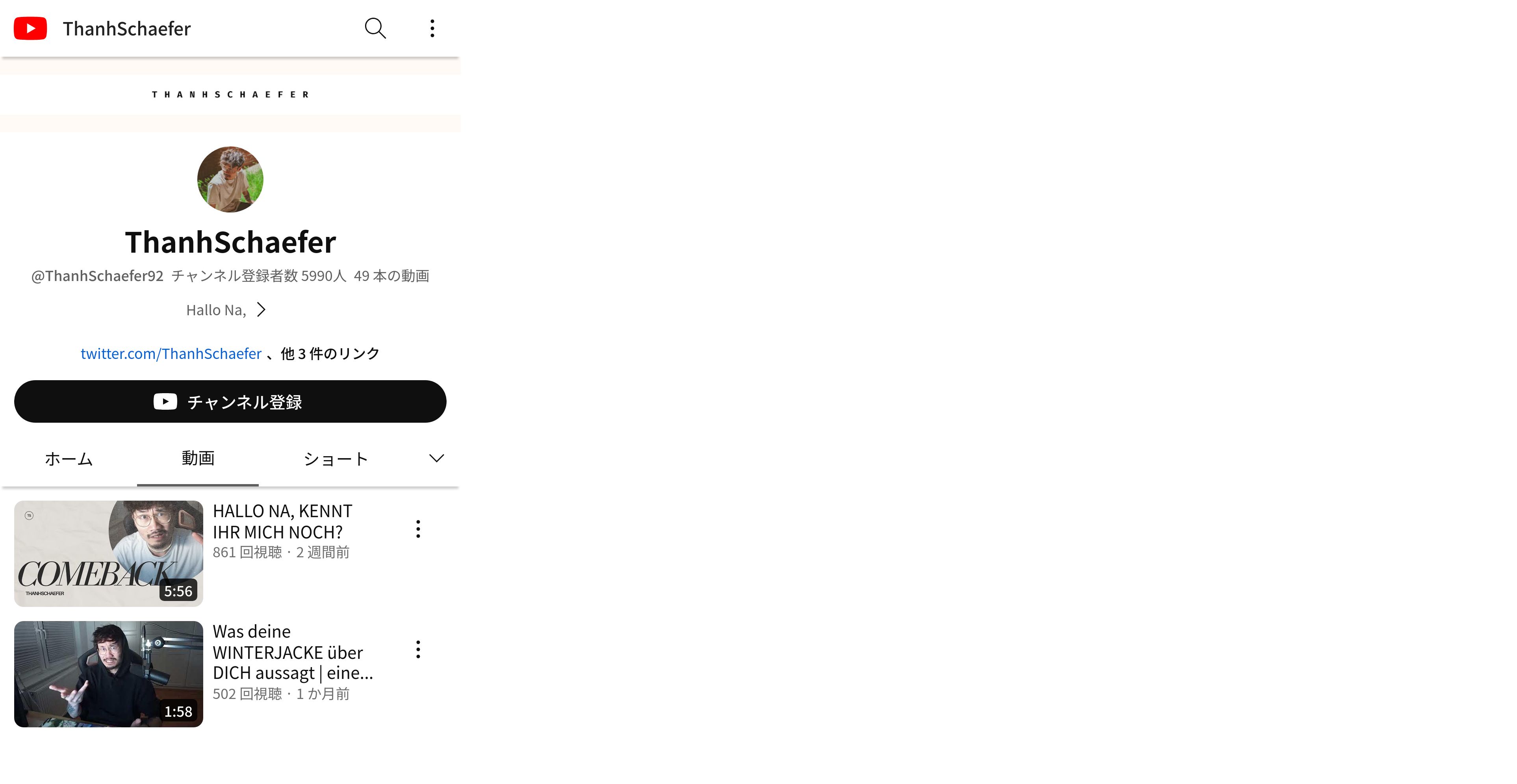The height and width of the screenshot is (784, 1517).
Task: Open the header three-dot options menu
Action: pos(432,28)
